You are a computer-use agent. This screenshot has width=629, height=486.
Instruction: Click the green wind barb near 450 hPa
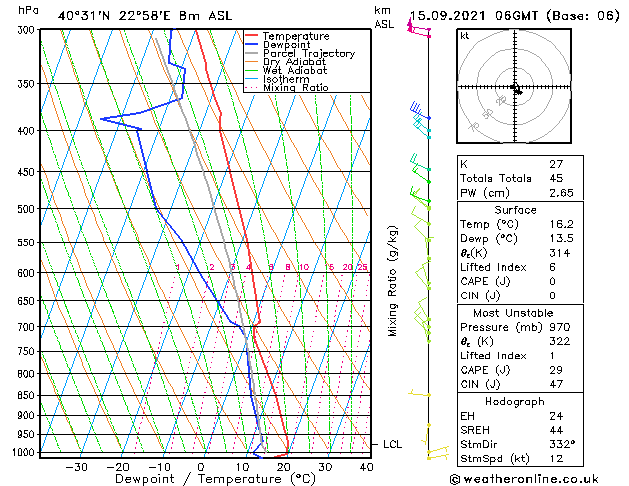[417, 167]
